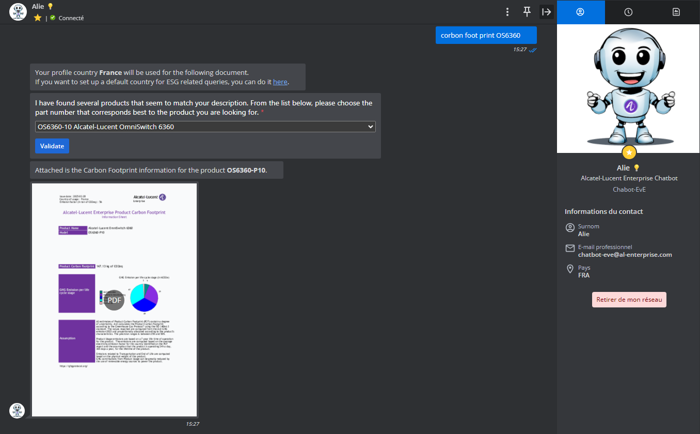Click the 'carbon foot print OS6360' sent message
Screen dimensions: 700x434
pyautogui.click(x=486, y=35)
